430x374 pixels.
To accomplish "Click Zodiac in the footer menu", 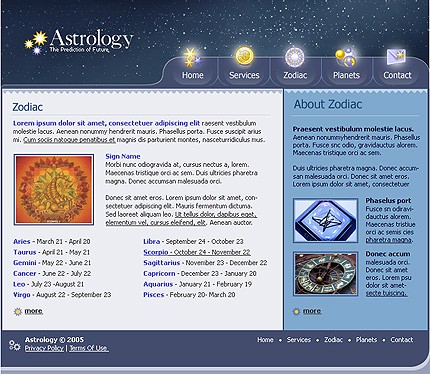I will click(x=333, y=340).
